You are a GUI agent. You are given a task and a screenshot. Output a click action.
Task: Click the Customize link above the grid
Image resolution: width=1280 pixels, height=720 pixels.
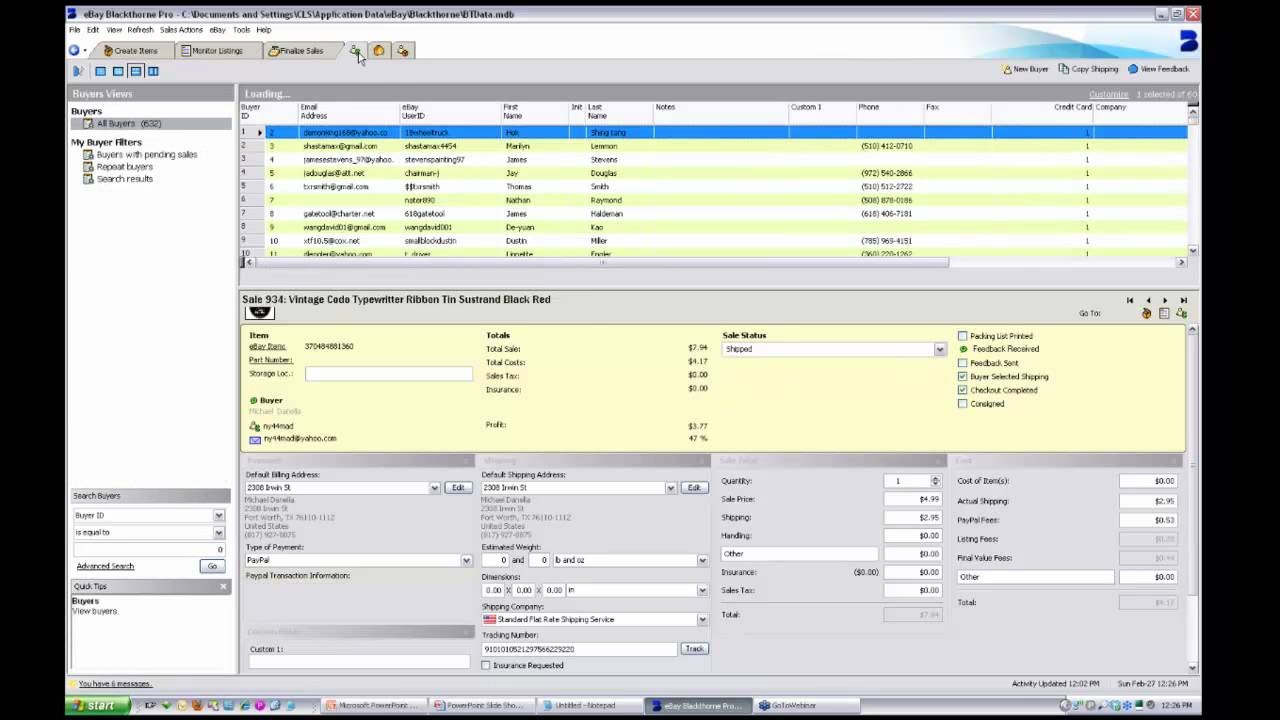coord(1108,94)
